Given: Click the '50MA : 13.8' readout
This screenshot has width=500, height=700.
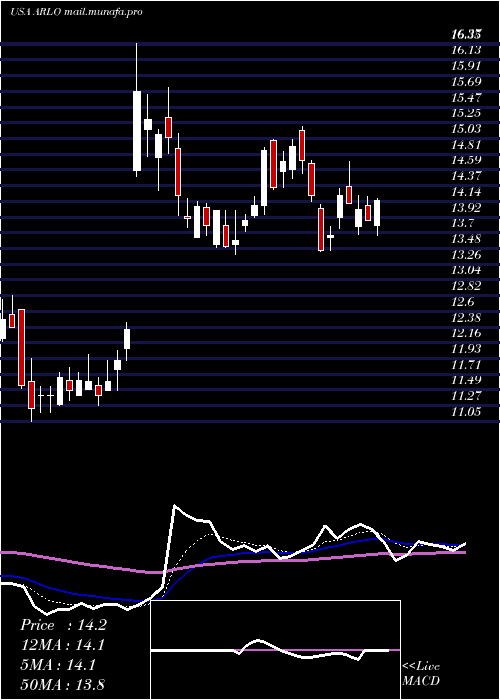Looking at the screenshot, I should [63, 684].
